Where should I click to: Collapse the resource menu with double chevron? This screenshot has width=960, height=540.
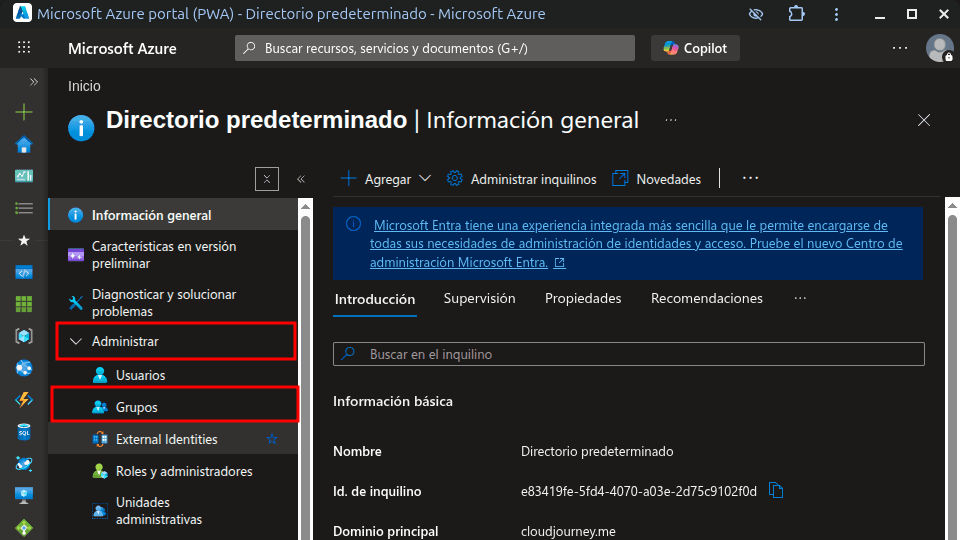pyautogui.click(x=300, y=179)
